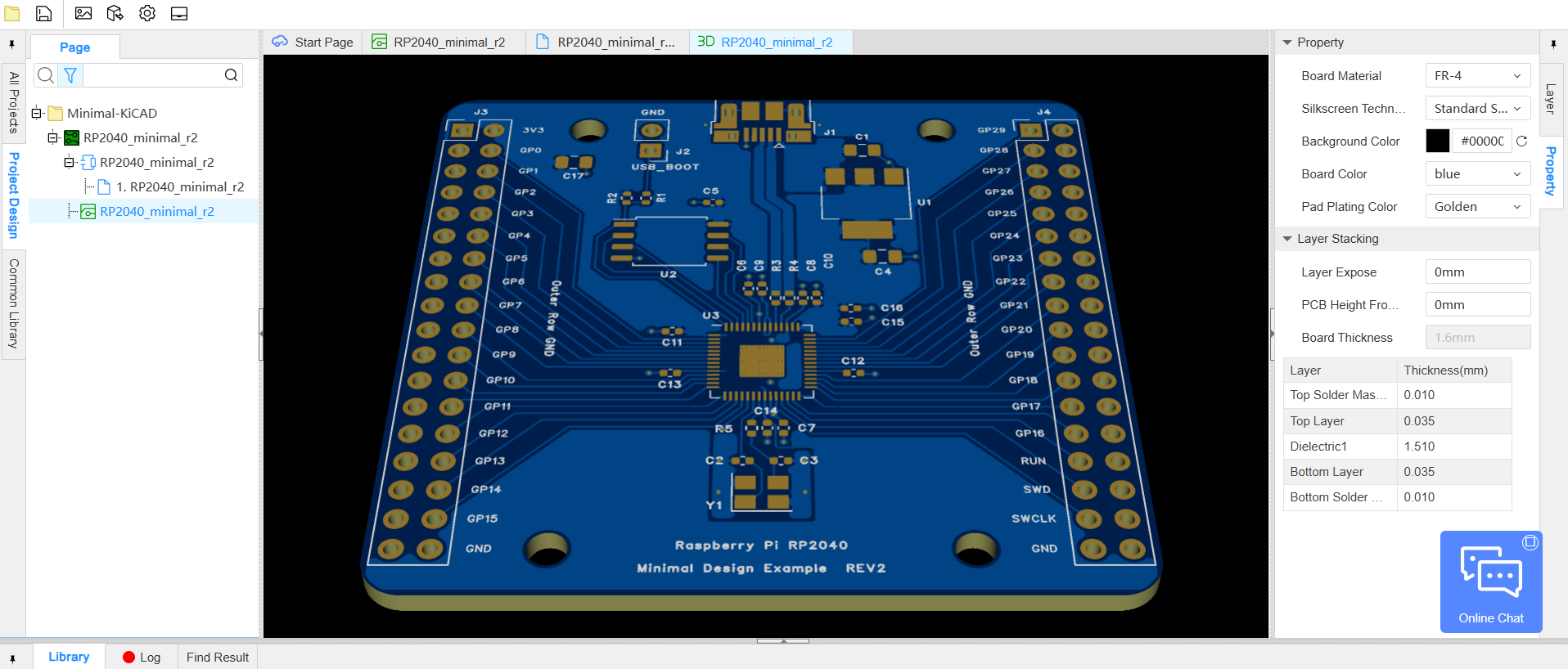Open the Board Material dropdown
This screenshot has width=1568, height=669.
pyautogui.click(x=1477, y=75)
